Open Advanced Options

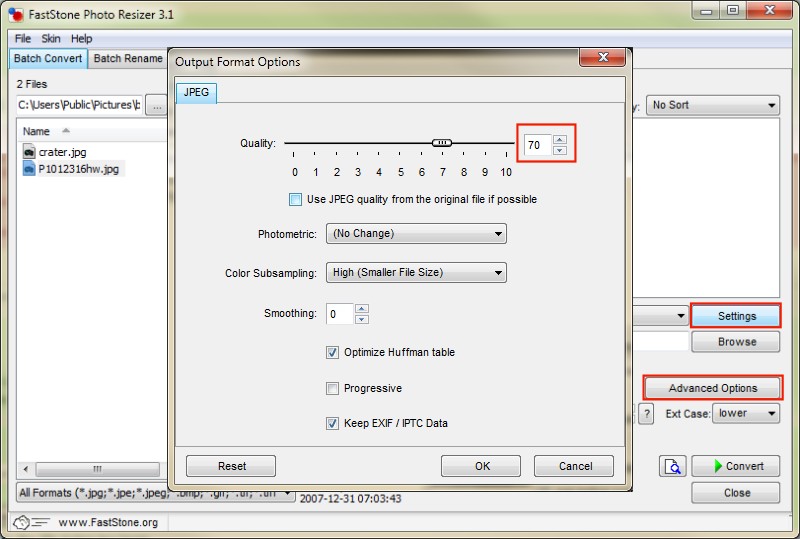tap(713, 388)
